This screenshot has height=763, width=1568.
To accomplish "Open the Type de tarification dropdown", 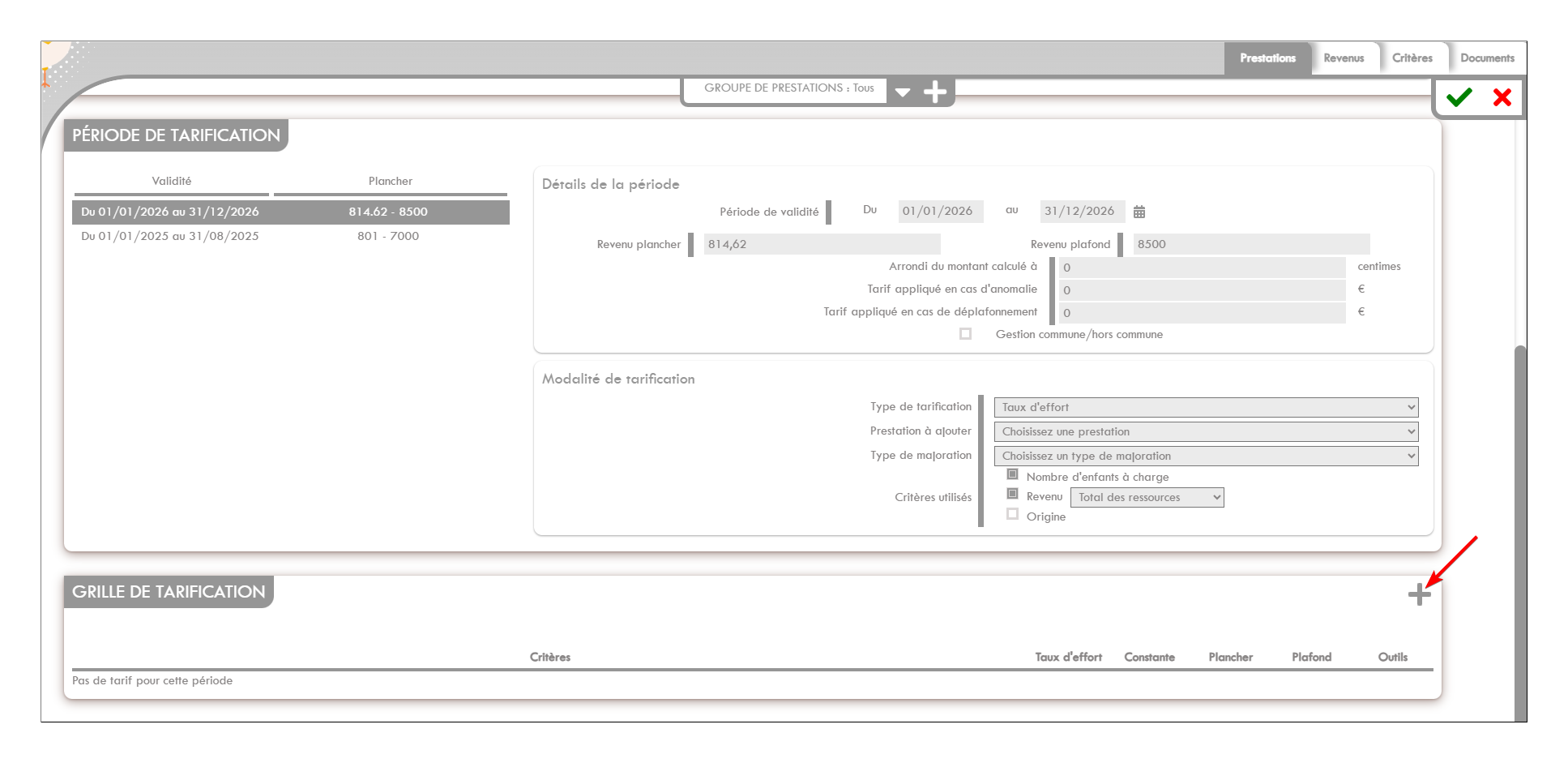I will 1205,407.
